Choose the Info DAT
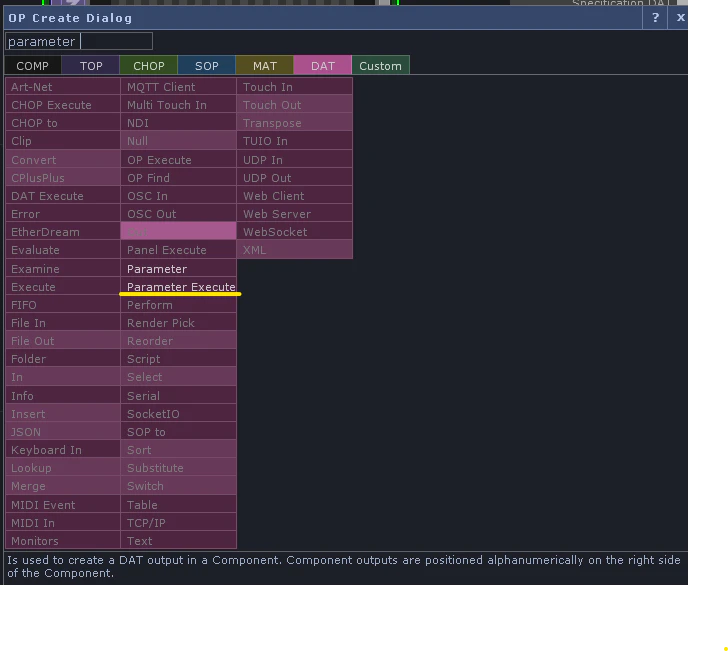This screenshot has width=728, height=651. point(63,396)
